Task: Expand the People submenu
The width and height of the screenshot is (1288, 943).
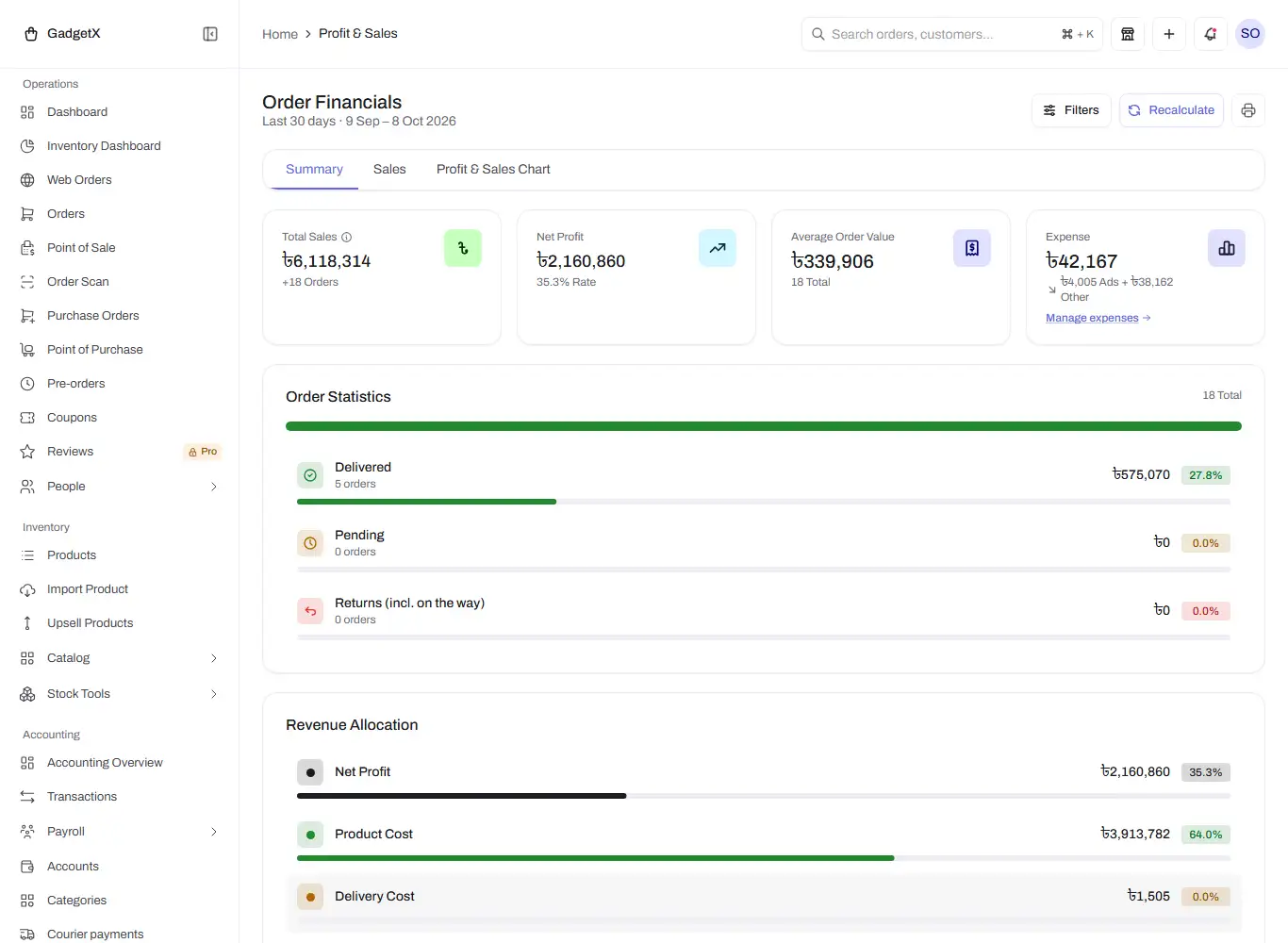Action: pyautogui.click(x=119, y=487)
